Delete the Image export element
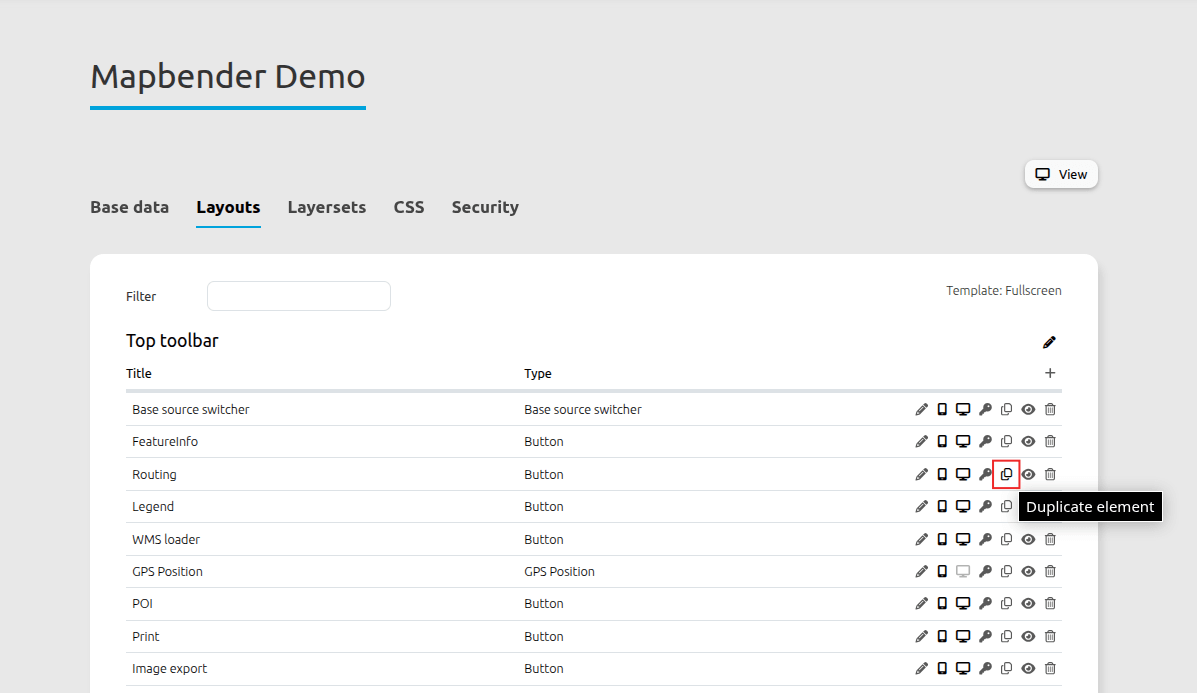This screenshot has height=693, width=1197. [1050, 669]
